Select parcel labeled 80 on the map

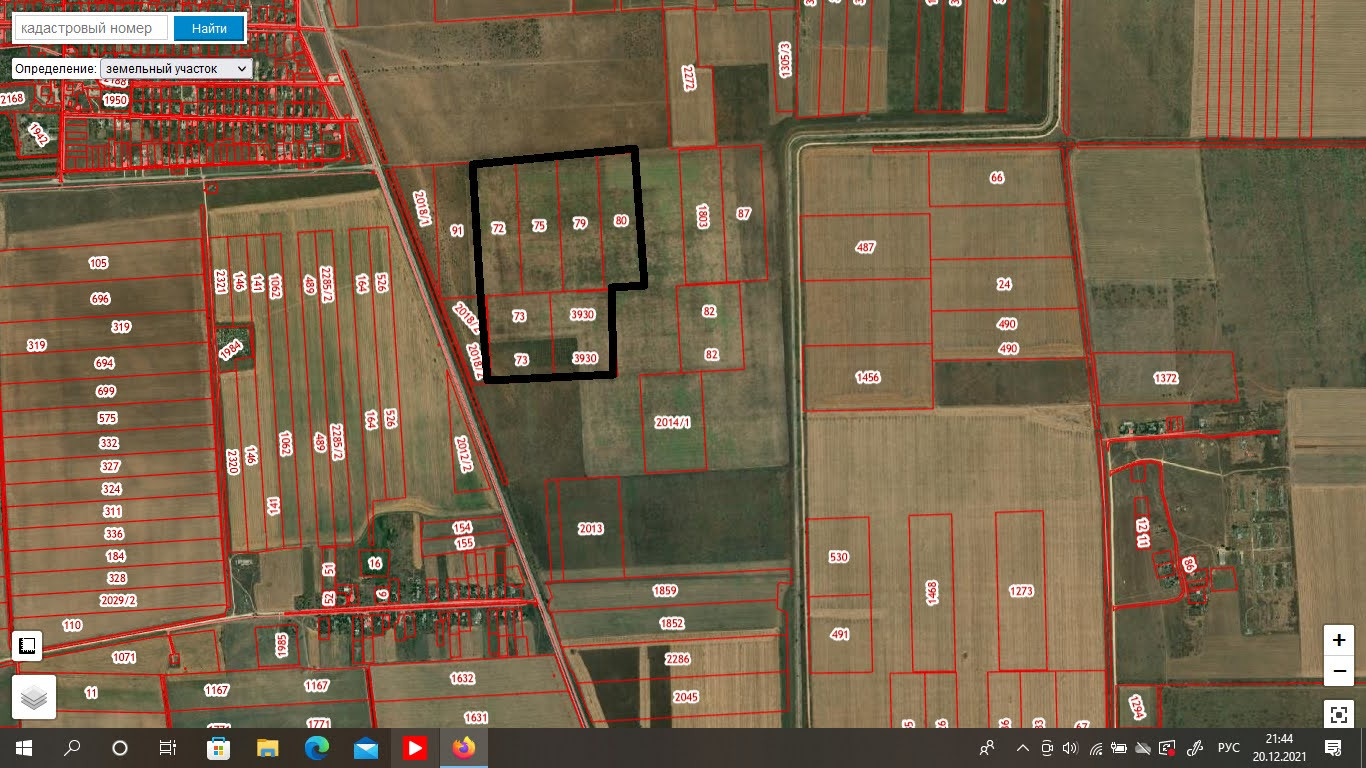[621, 220]
